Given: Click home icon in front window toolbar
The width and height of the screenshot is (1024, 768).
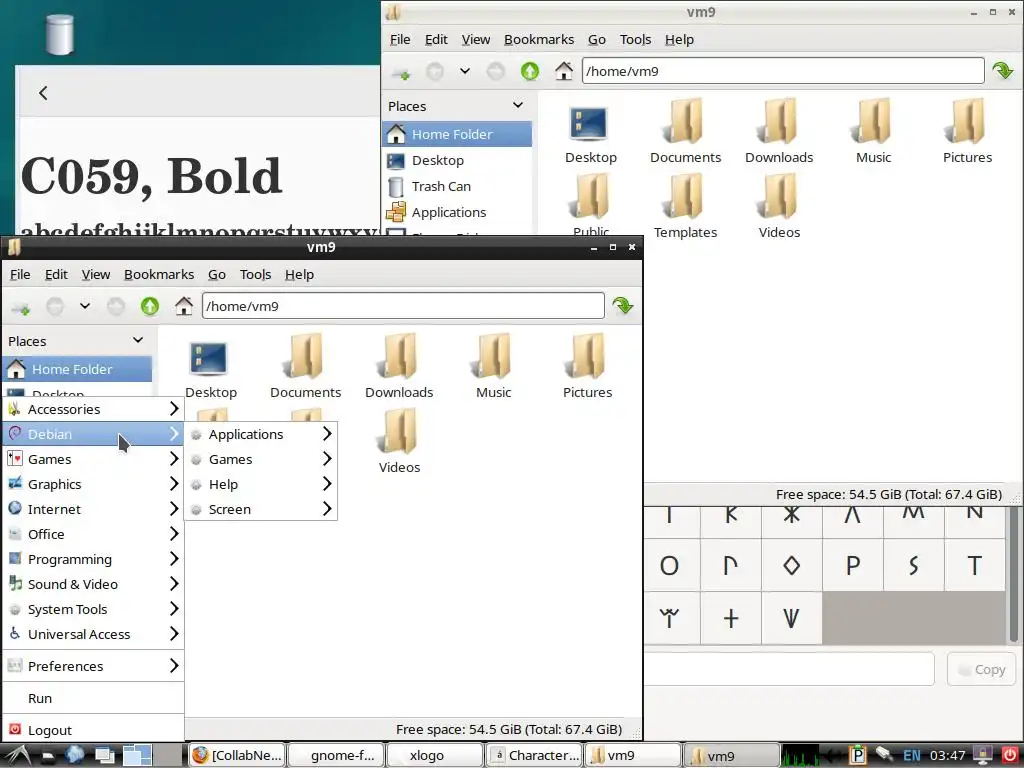Looking at the screenshot, I should (x=184, y=306).
